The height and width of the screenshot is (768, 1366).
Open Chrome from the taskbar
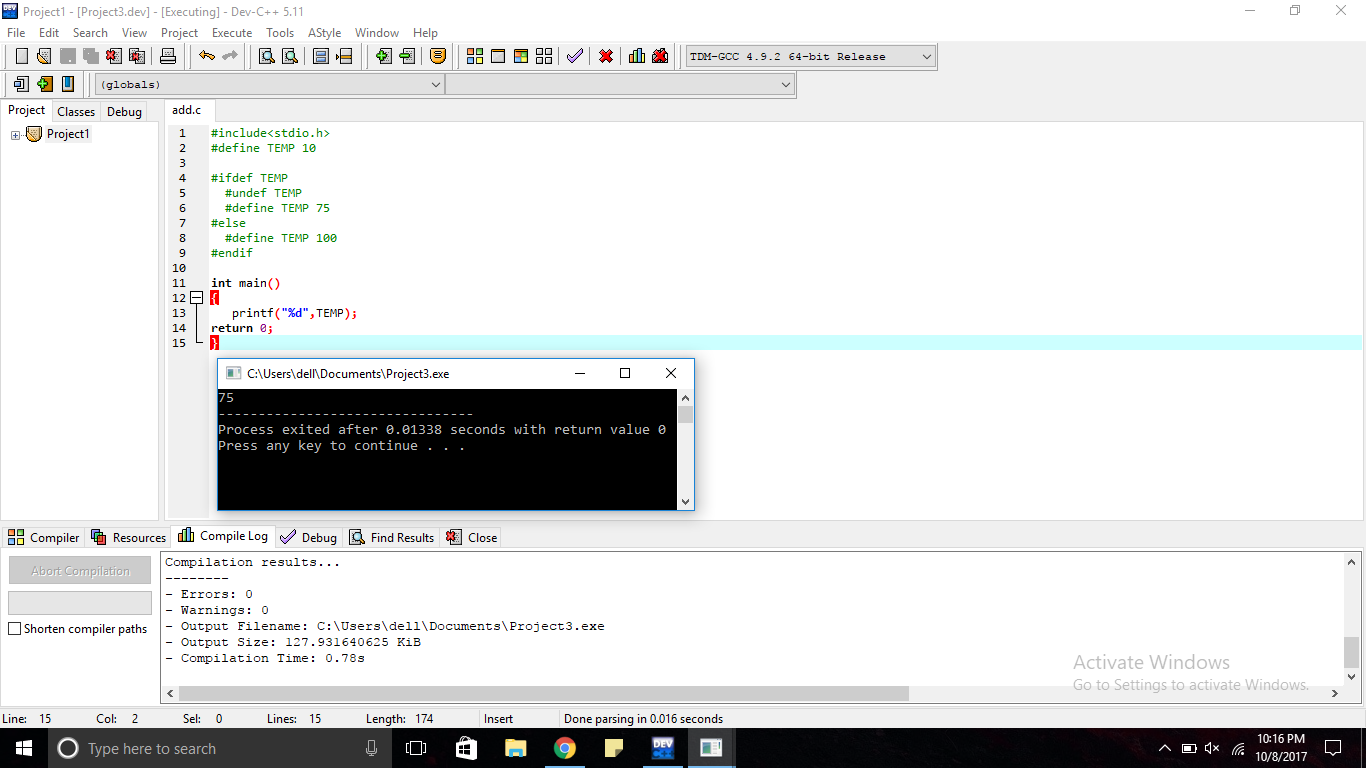click(x=564, y=748)
